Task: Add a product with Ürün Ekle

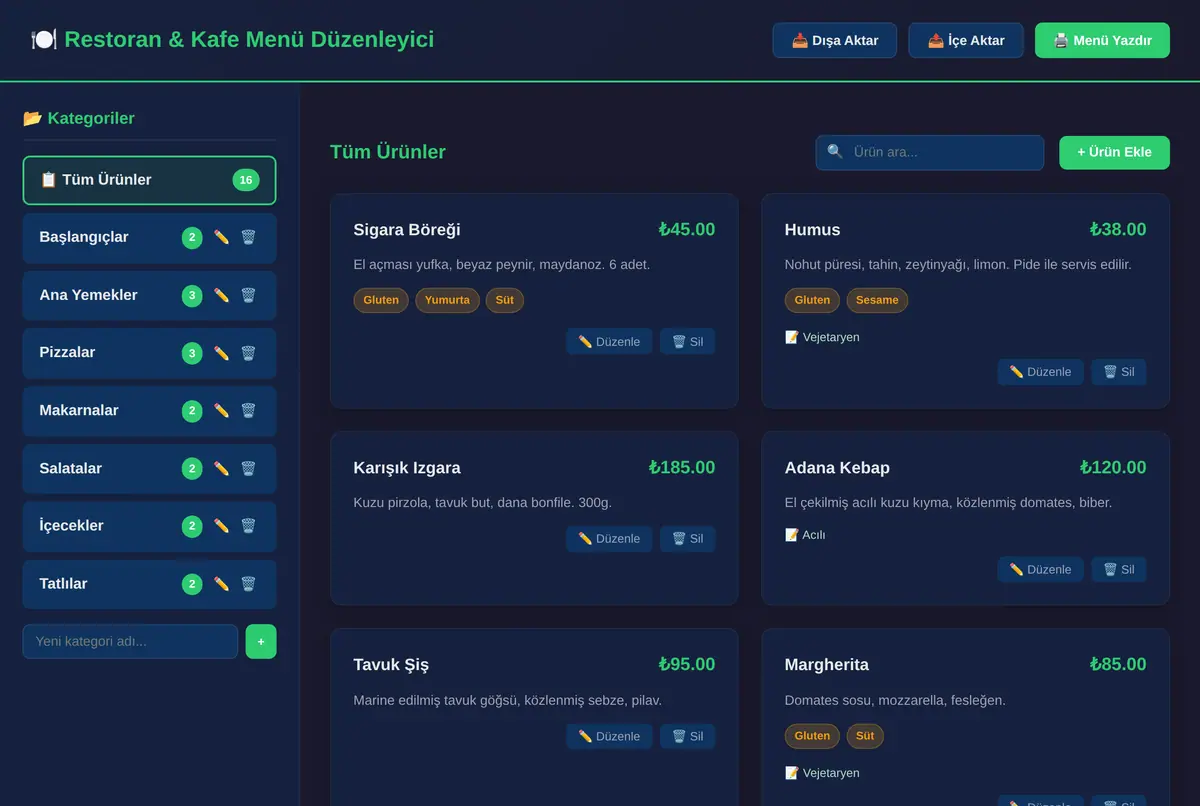Action: (1114, 152)
